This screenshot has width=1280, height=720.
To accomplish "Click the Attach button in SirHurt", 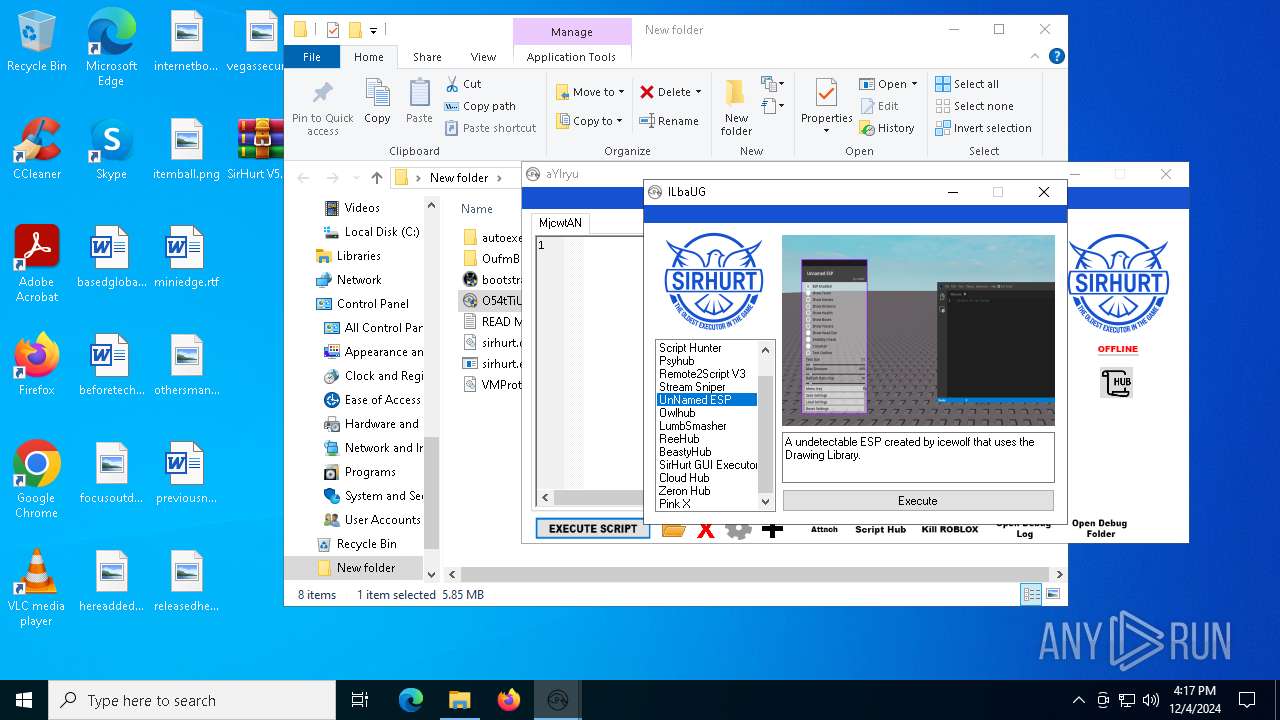I will point(824,529).
